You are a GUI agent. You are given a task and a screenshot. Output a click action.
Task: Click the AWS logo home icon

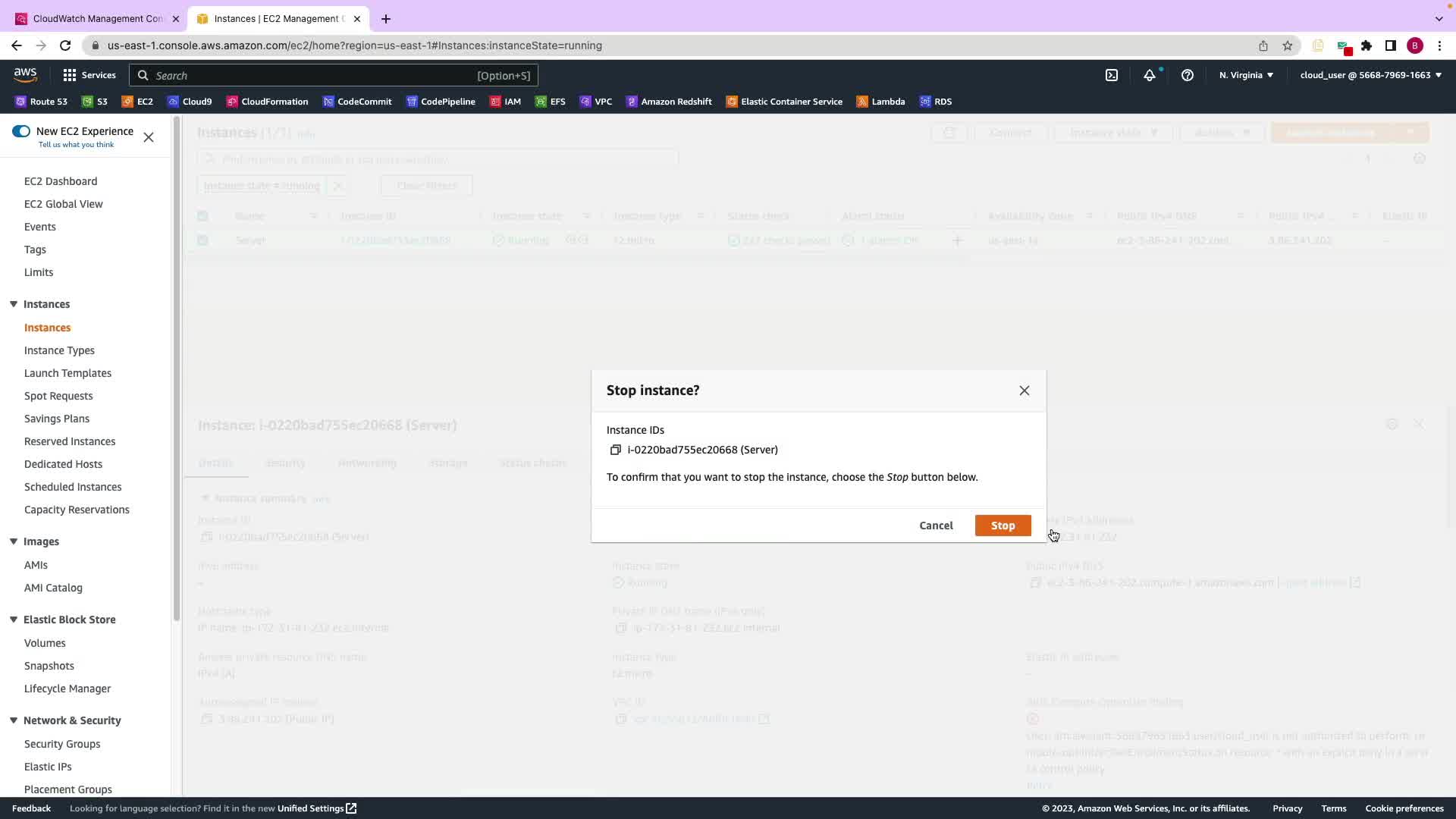[x=25, y=74]
